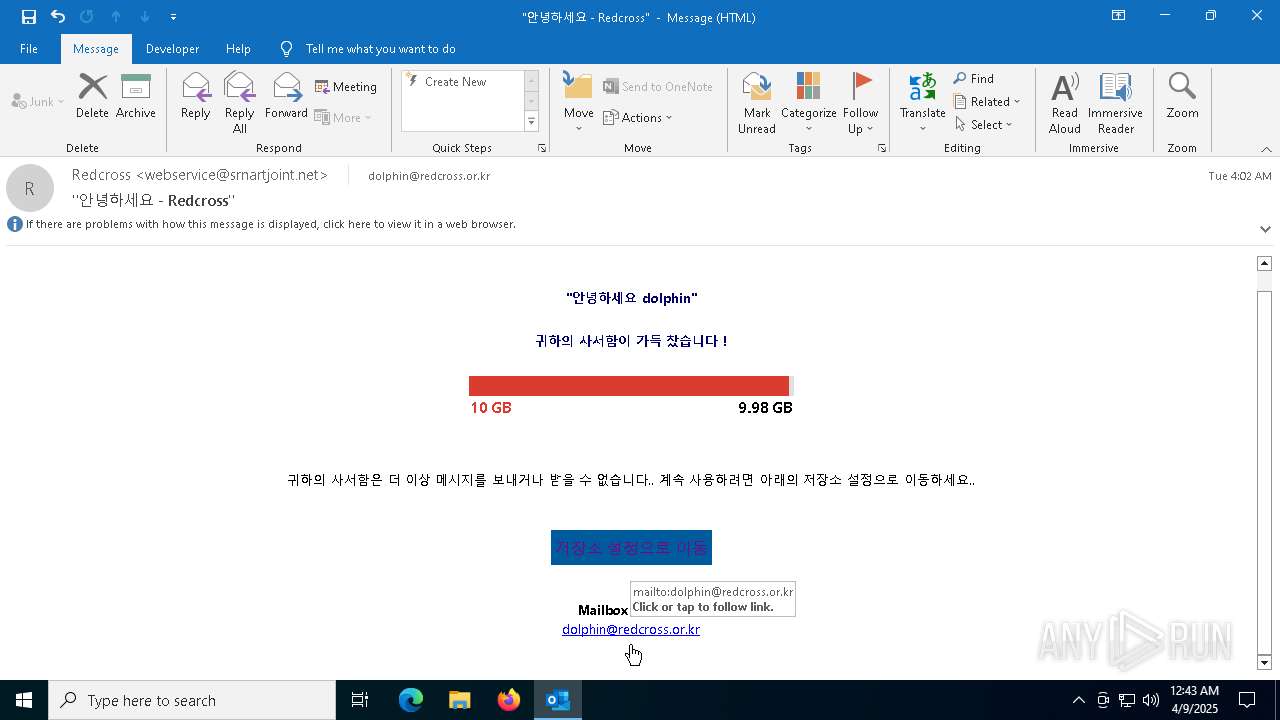The width and height of the screenshot is (1280, 720).
Task: Click message scrollbar down arrow
Action: coord(1264,662)
